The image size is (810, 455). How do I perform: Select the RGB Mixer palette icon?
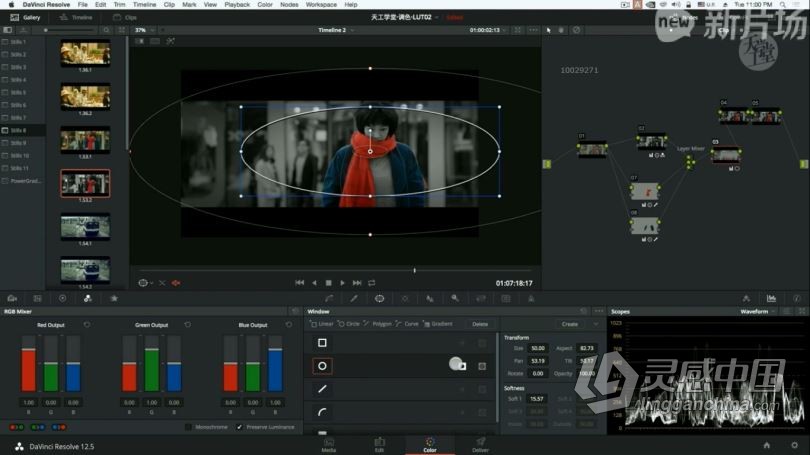[x=88, y=299]
